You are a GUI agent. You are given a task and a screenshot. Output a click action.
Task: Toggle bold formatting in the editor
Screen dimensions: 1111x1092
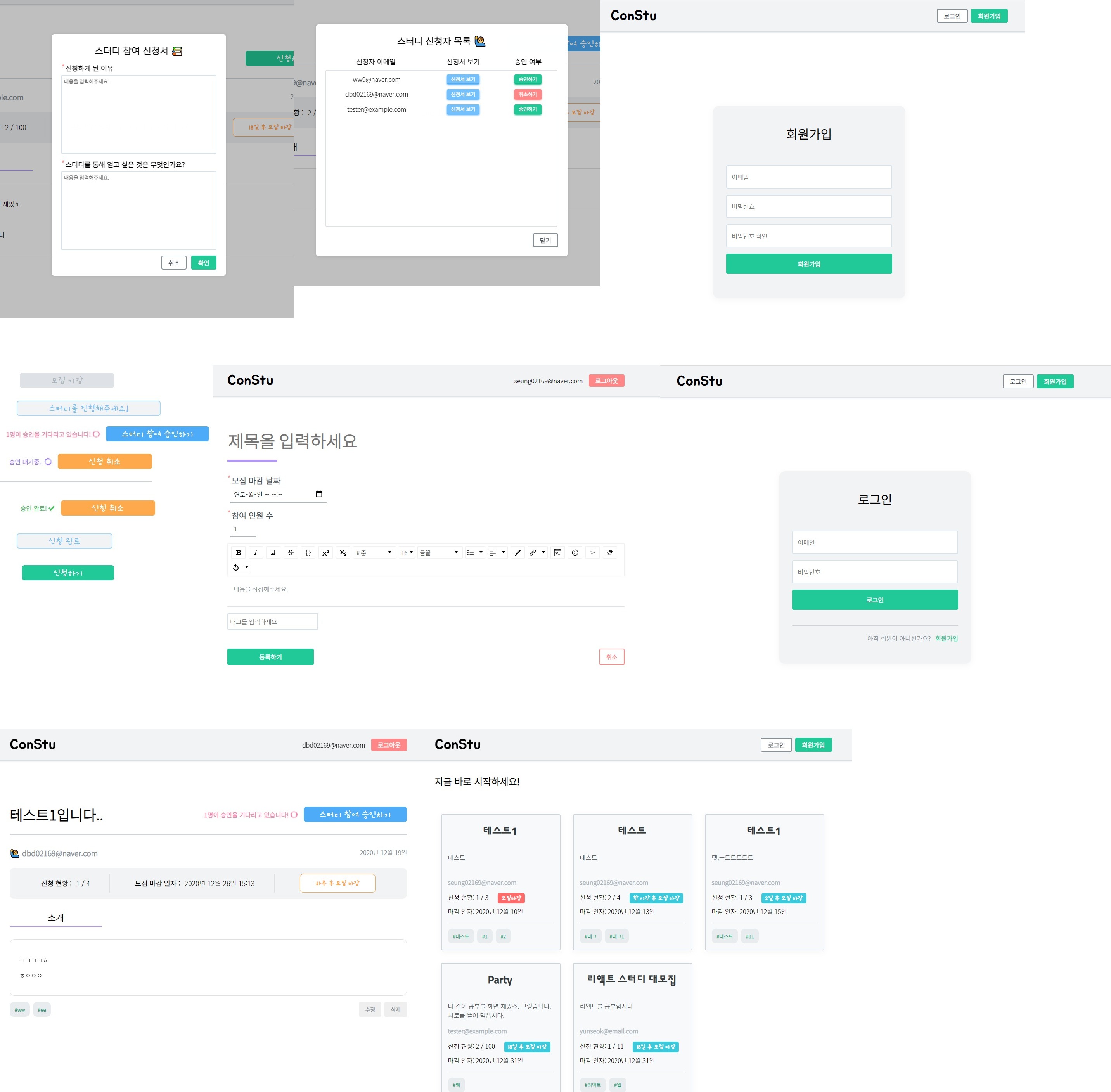[x=238, y=552]
